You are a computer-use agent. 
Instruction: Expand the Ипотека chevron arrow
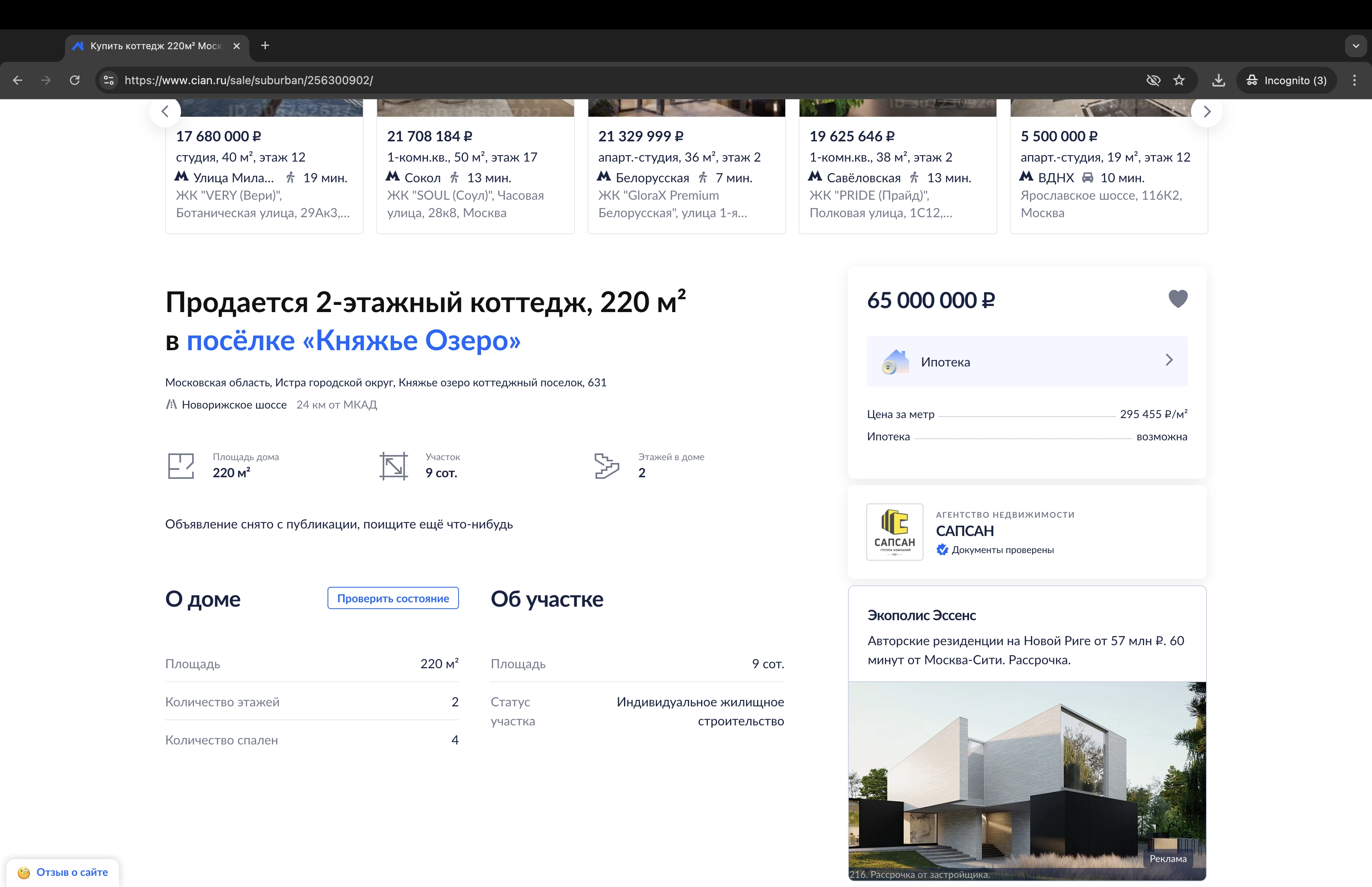[1169, 361]
